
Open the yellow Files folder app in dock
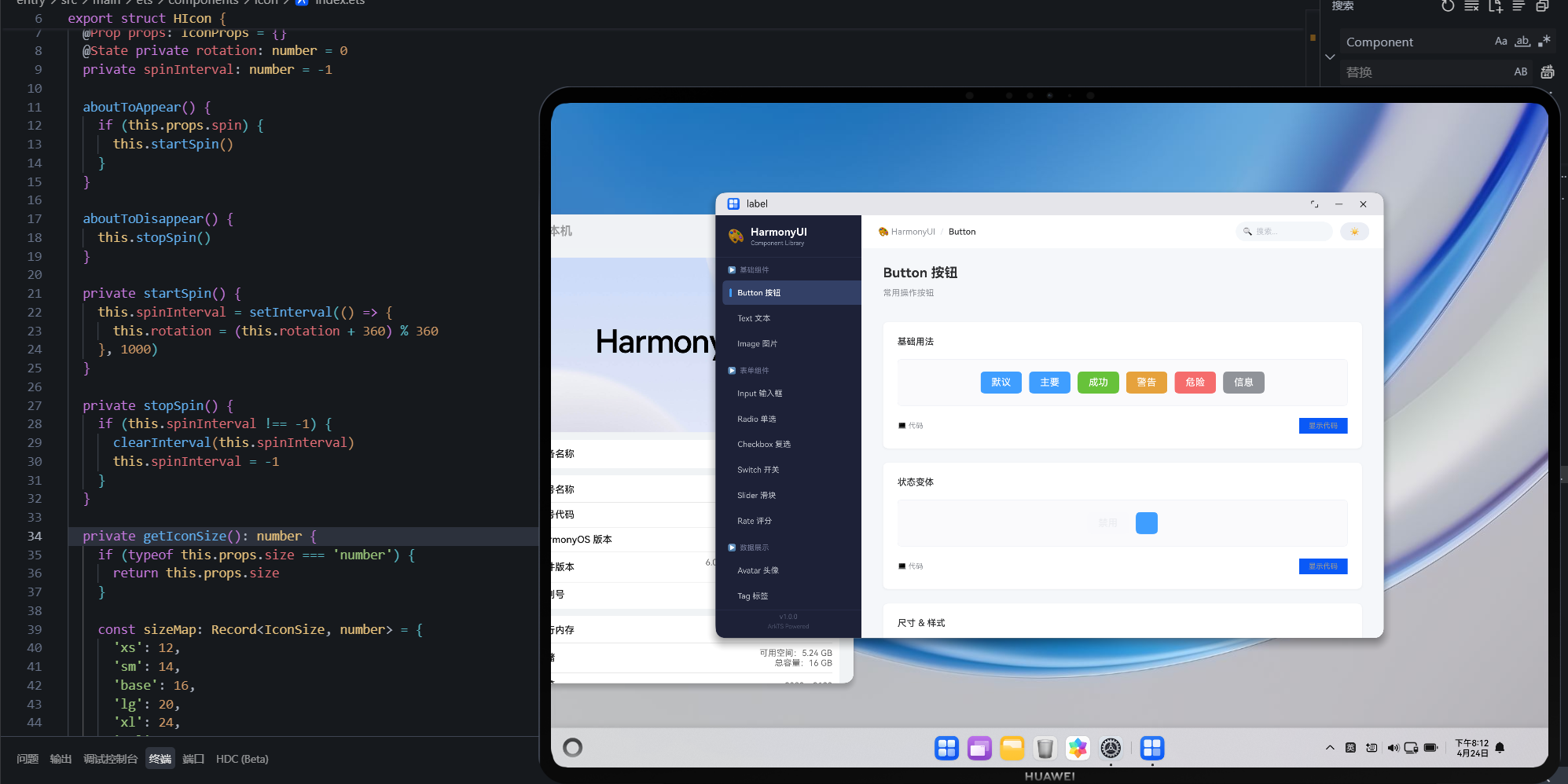pyautogui.click(x=1012, y=749)
